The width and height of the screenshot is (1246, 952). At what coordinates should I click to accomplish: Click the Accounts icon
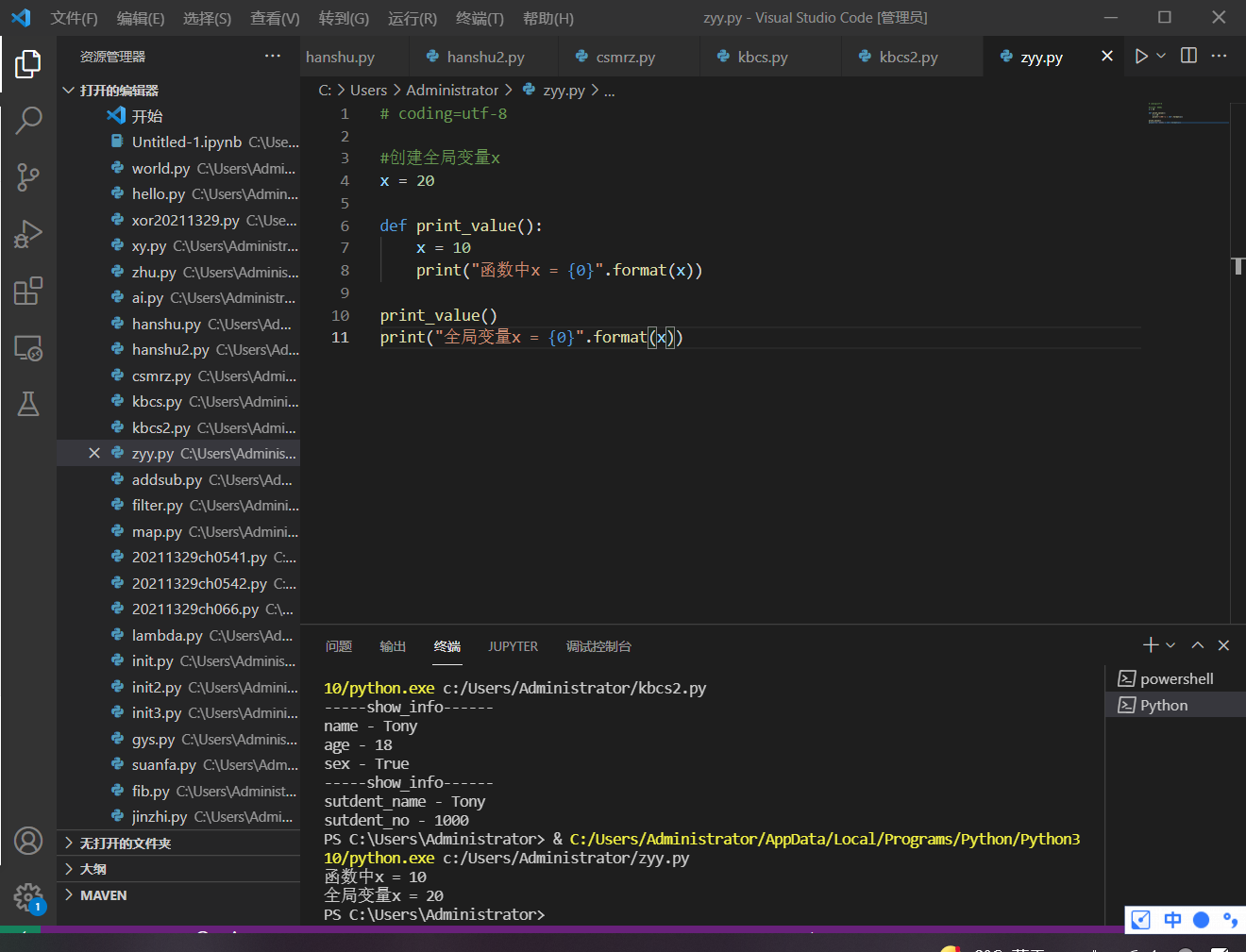28,840
